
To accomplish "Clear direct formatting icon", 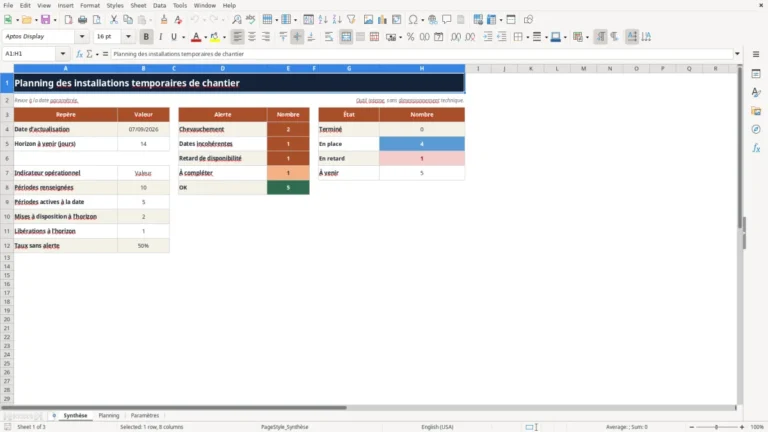I will point(178,20).
